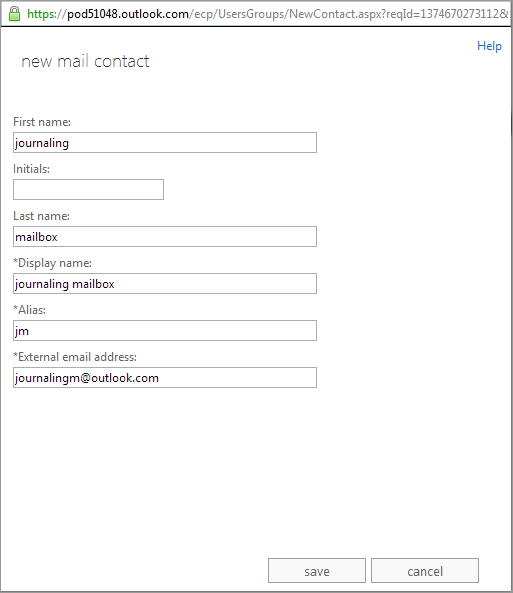
Task: Click the Alias label text
Action: 30,309
